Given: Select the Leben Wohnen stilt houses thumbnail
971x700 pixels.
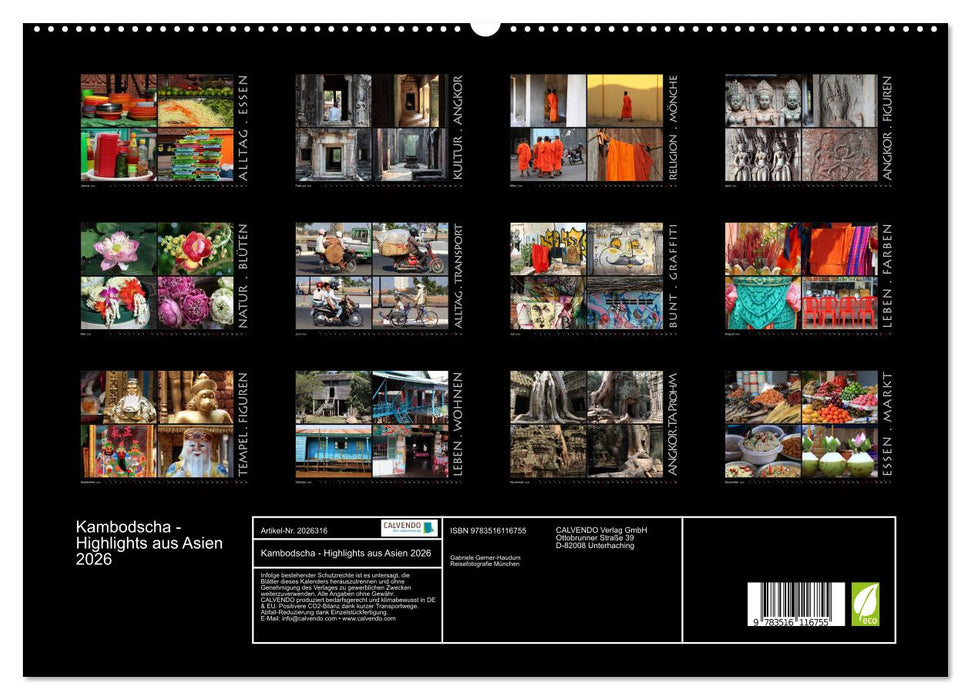Looking at the screenshot, I should [x=371, y=424].
